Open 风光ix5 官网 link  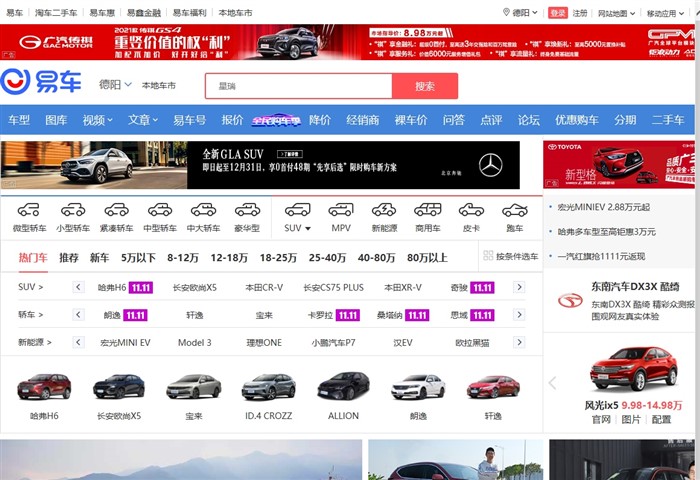601,420
